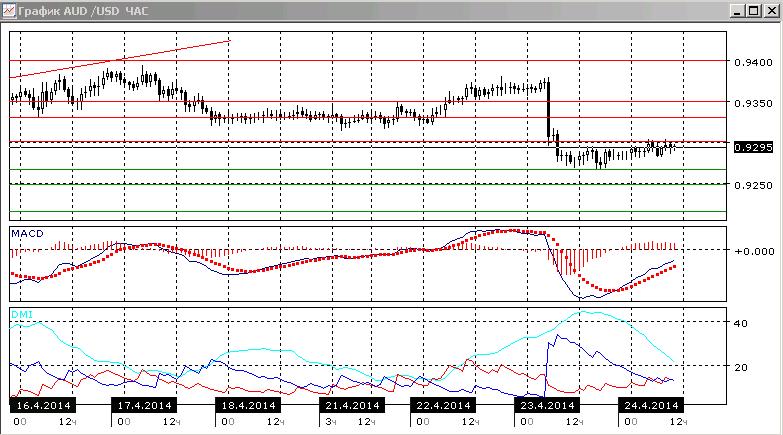Viewport: 783px width, 435px height.
Task: Click the 0.9350 price axis label
Action: pos(753,103)
